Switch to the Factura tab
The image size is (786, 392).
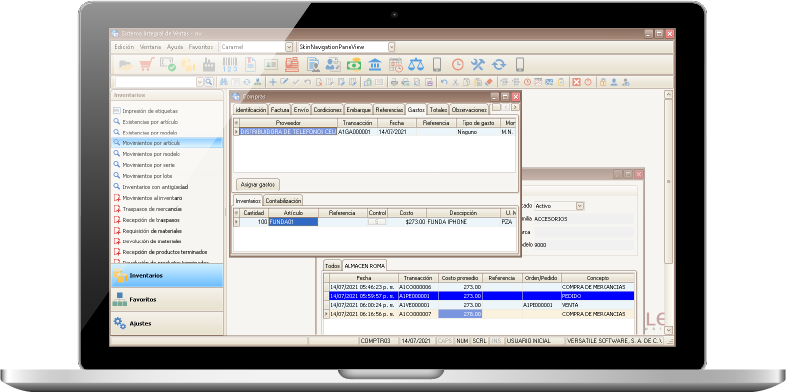pos(280,109)
